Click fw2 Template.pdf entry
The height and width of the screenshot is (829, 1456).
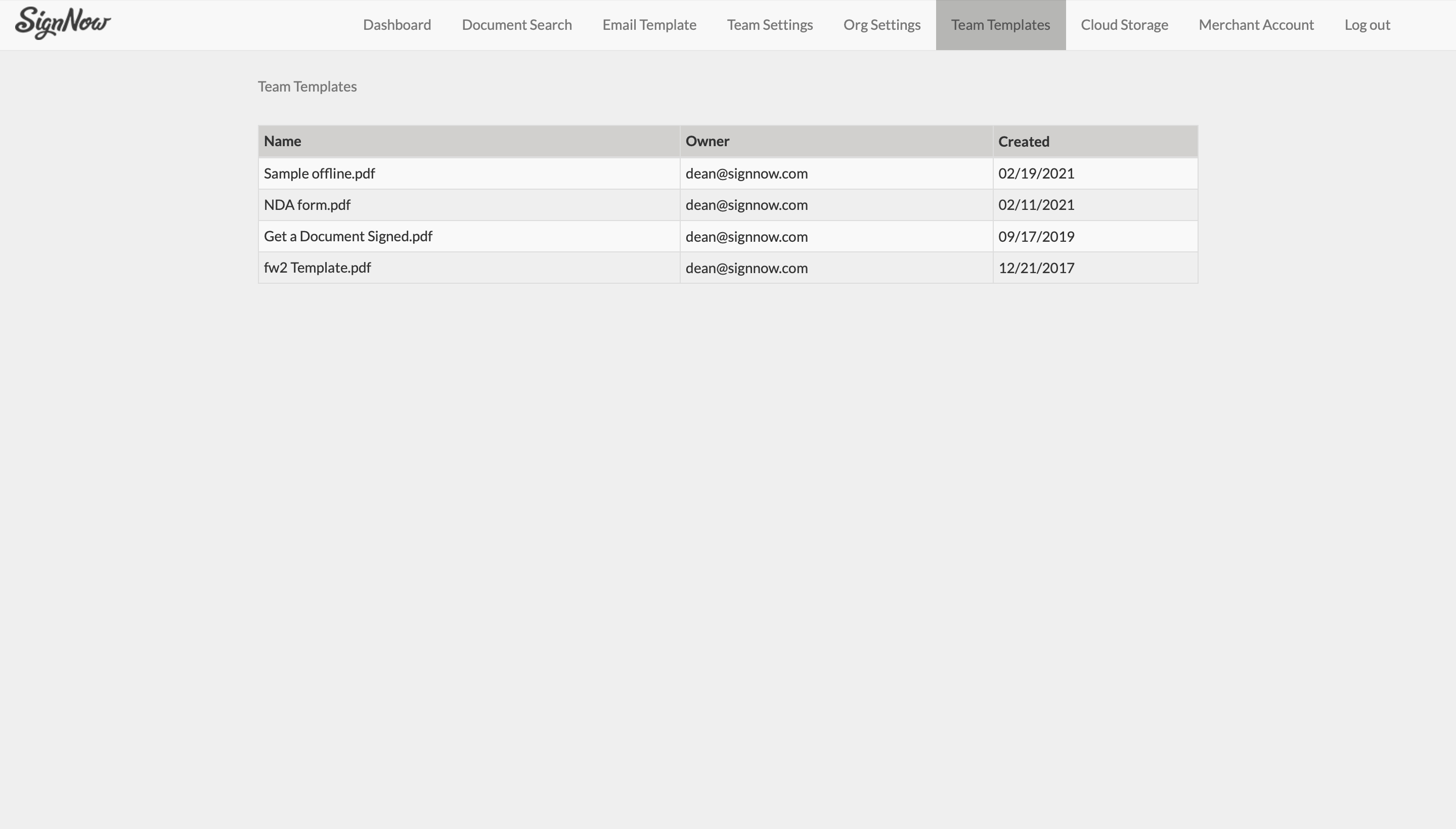pos(317,268)
